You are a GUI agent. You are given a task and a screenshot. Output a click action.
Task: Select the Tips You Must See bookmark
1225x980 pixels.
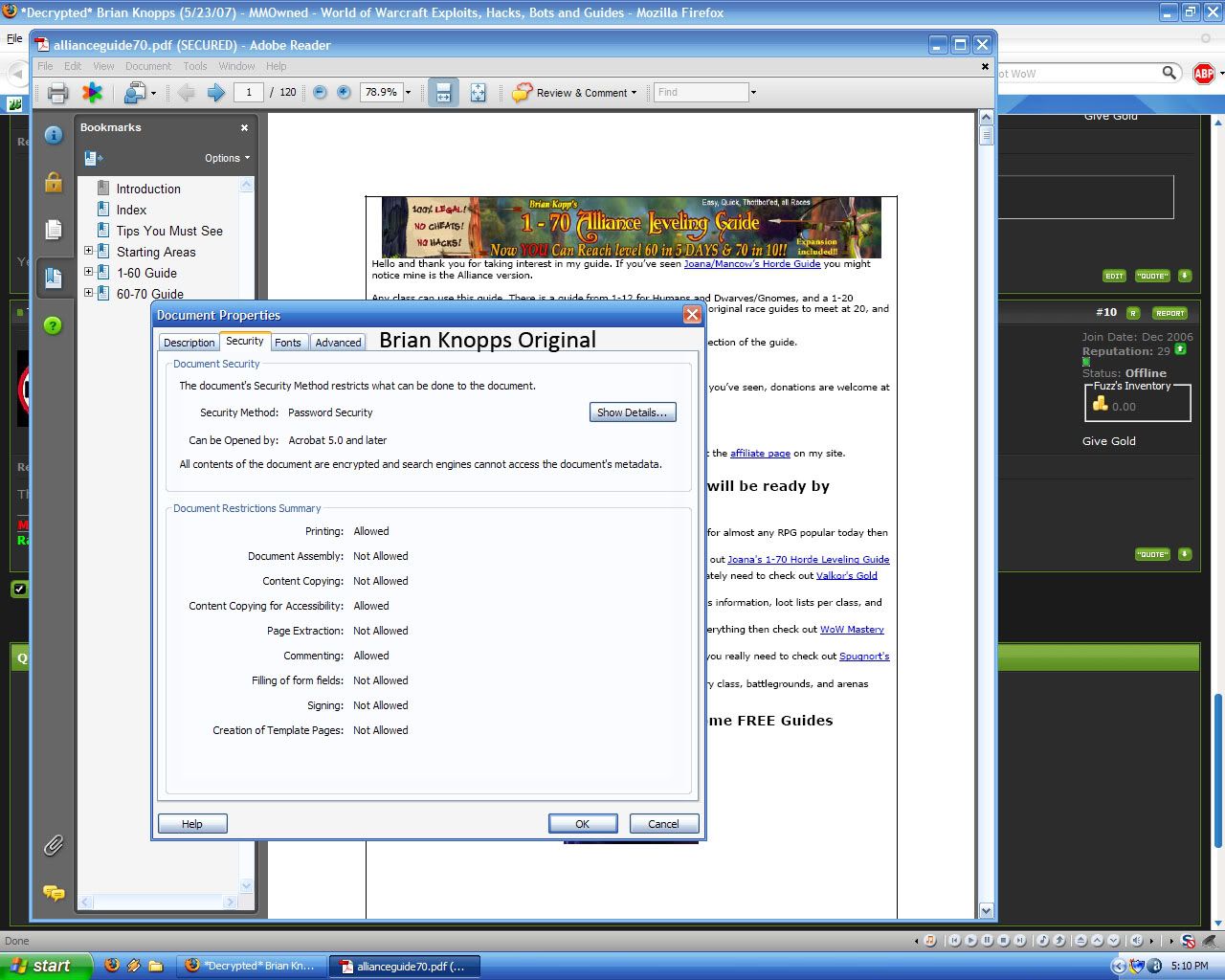(169, 231)
